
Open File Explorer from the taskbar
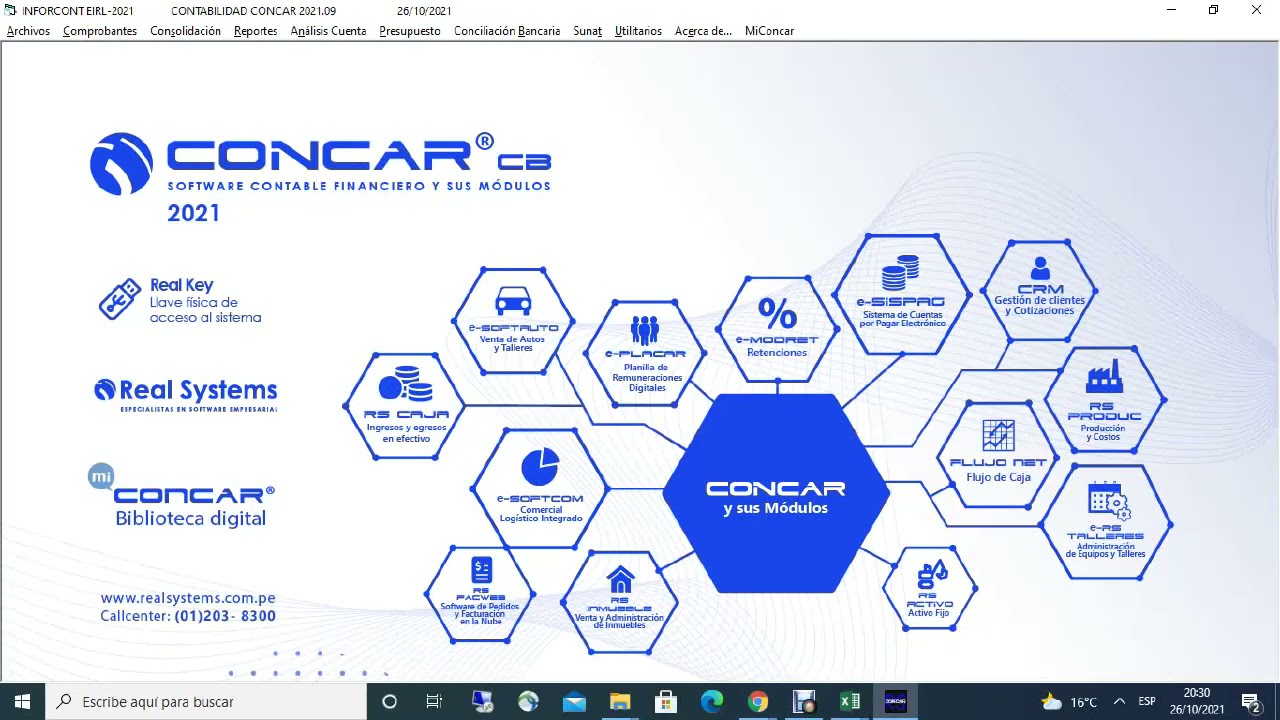click(620, 702)
